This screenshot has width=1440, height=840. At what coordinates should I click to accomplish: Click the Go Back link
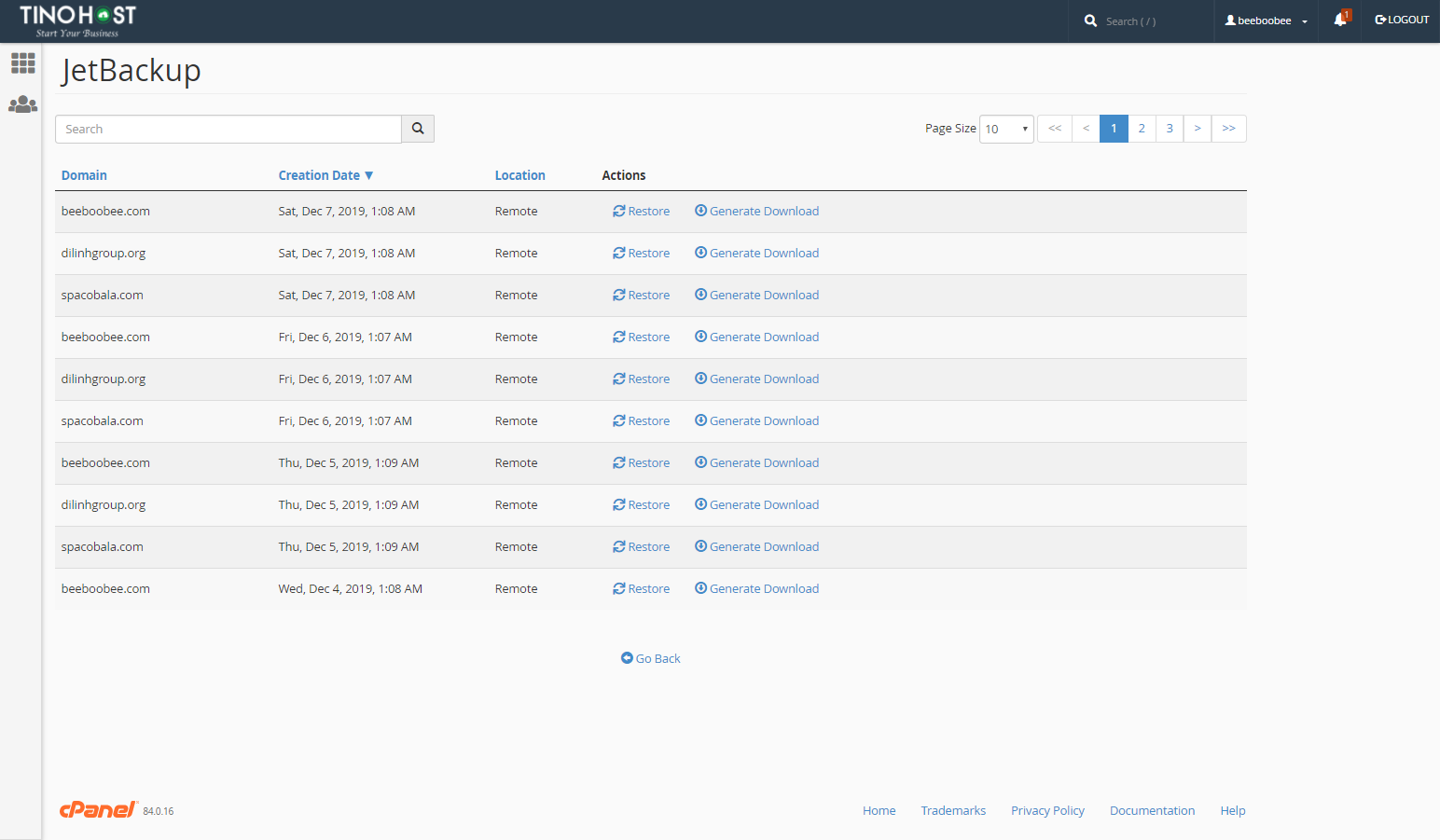(x=651, y=658)
